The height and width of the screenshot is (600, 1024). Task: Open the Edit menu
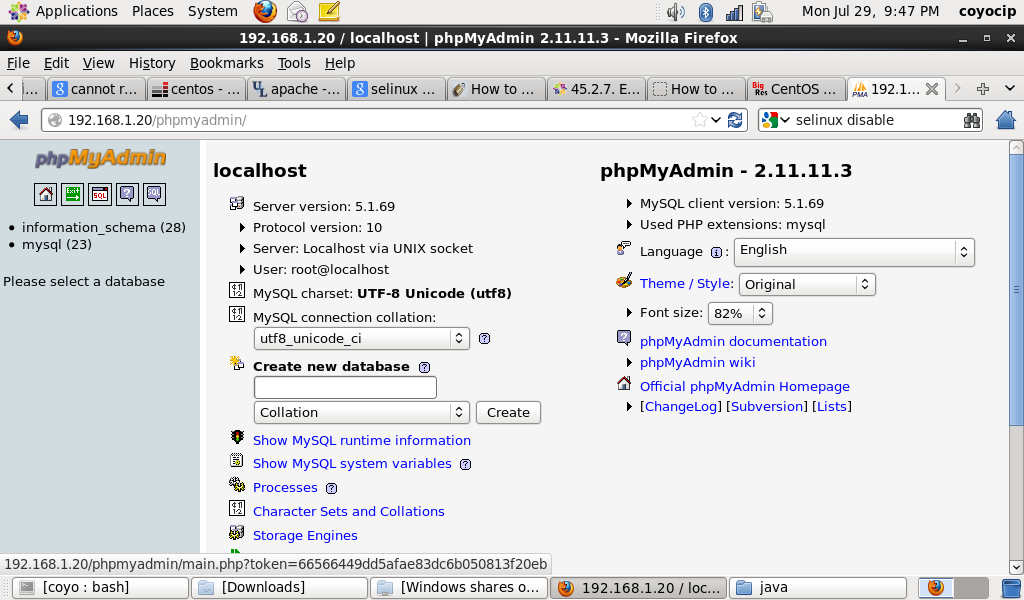click(56, 63)
